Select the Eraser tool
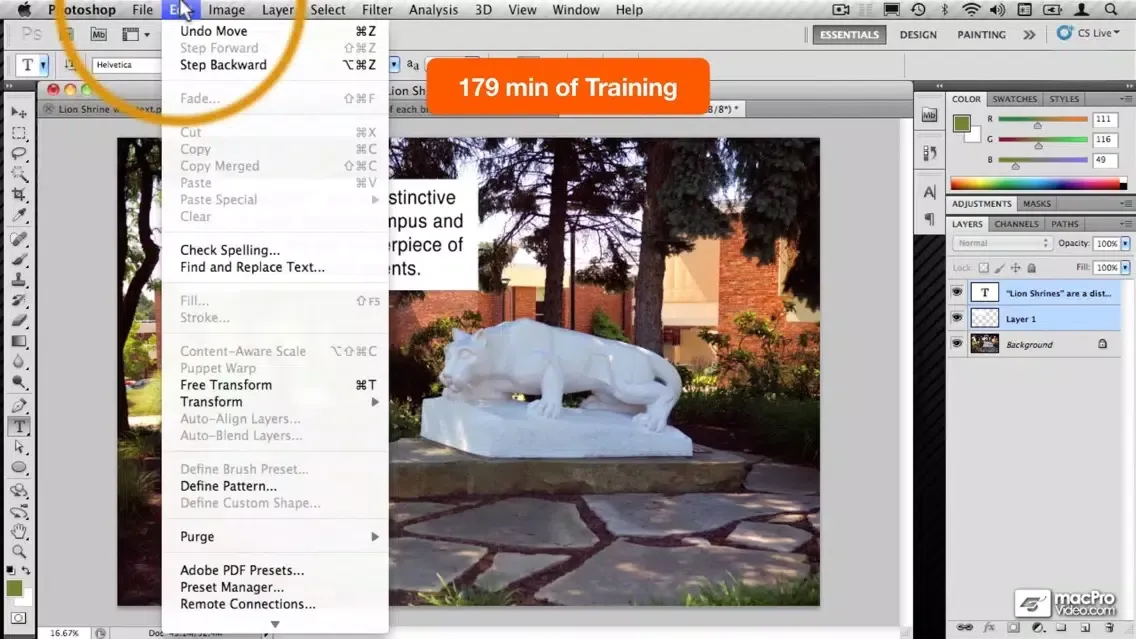Viewport: 1136px width, 639px height. tap(19, 320)
